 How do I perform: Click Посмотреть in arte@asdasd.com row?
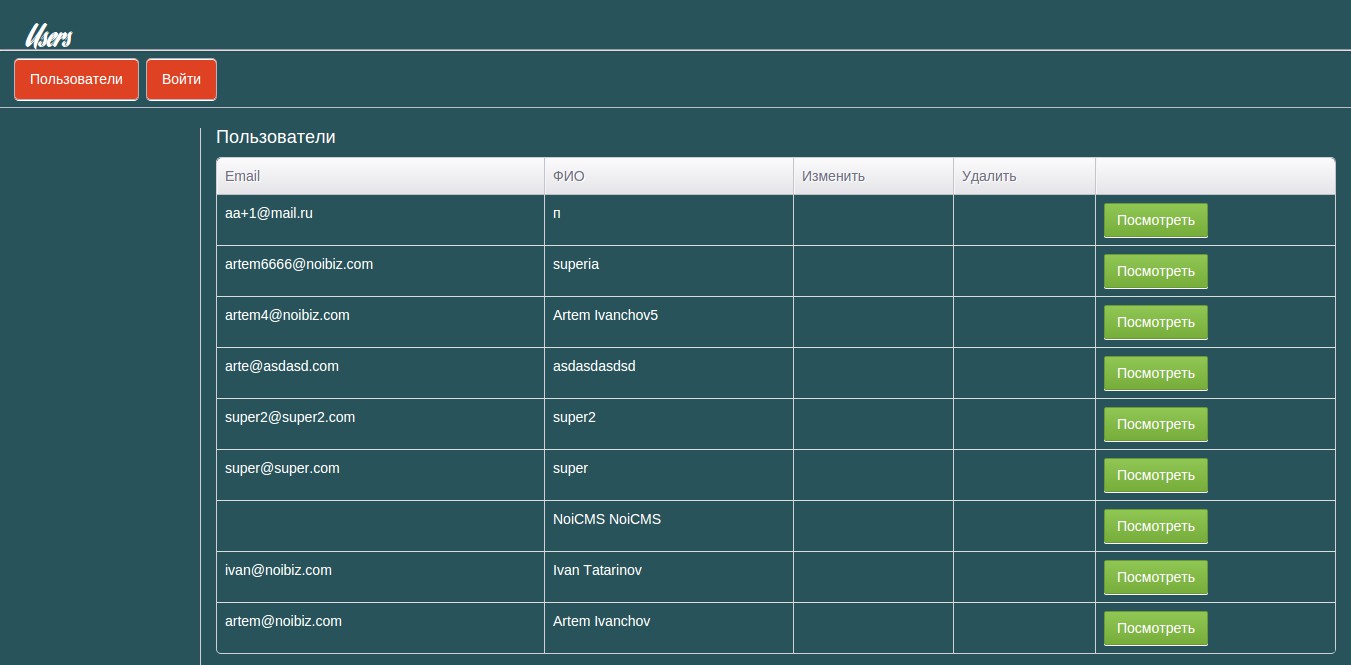pyautogui.click(x=1155, y=374)
